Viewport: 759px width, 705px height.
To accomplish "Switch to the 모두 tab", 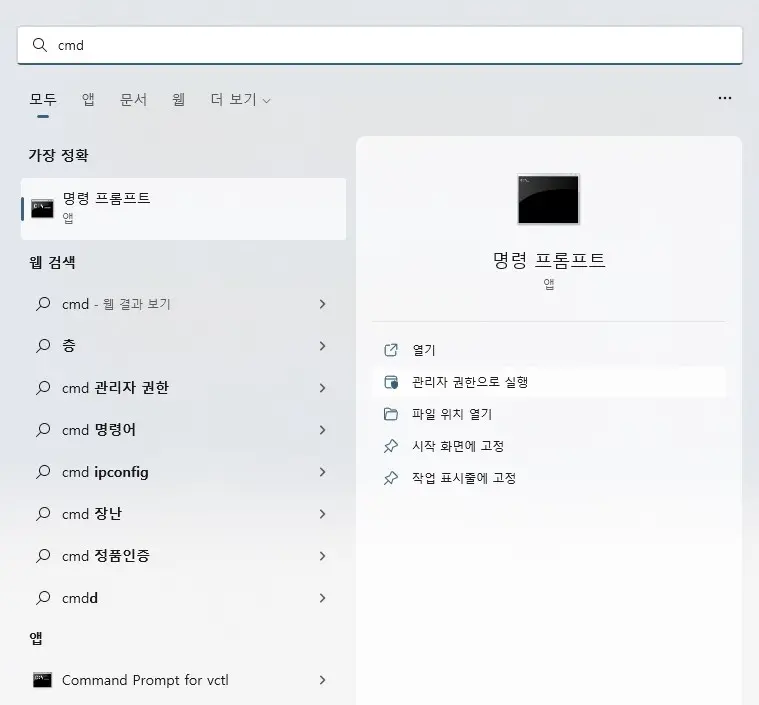I will (43, 99).
